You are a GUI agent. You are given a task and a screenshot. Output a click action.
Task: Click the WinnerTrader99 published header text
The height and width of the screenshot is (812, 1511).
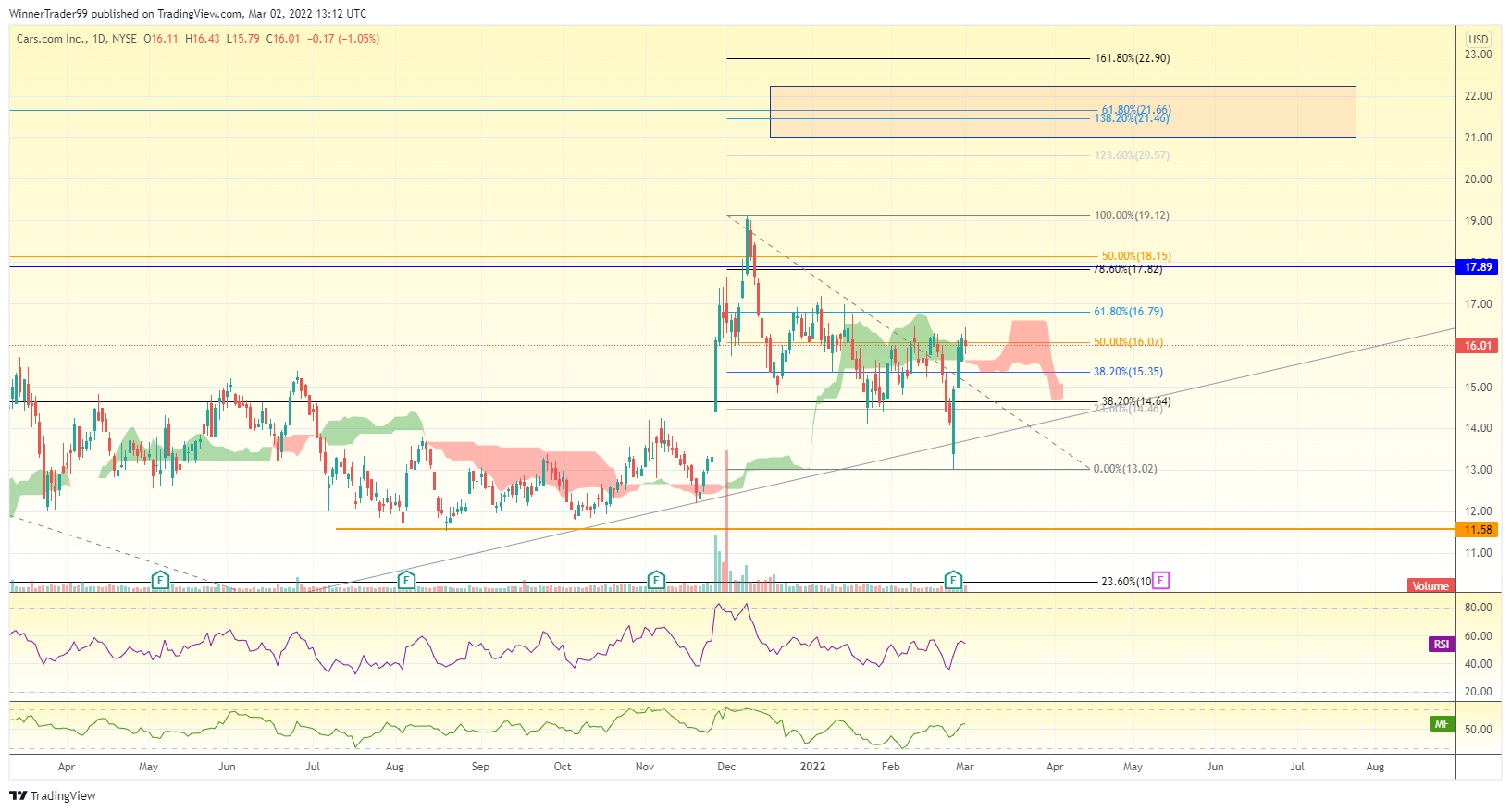(x=188, y=14)
